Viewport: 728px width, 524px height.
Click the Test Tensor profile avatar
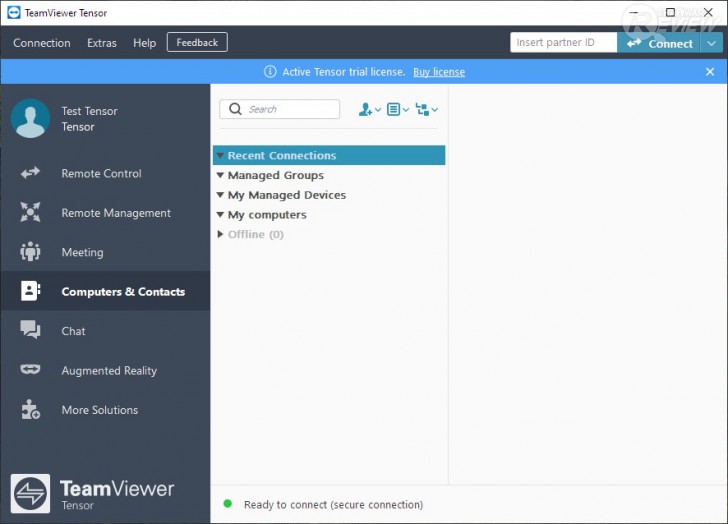[31, 118]
